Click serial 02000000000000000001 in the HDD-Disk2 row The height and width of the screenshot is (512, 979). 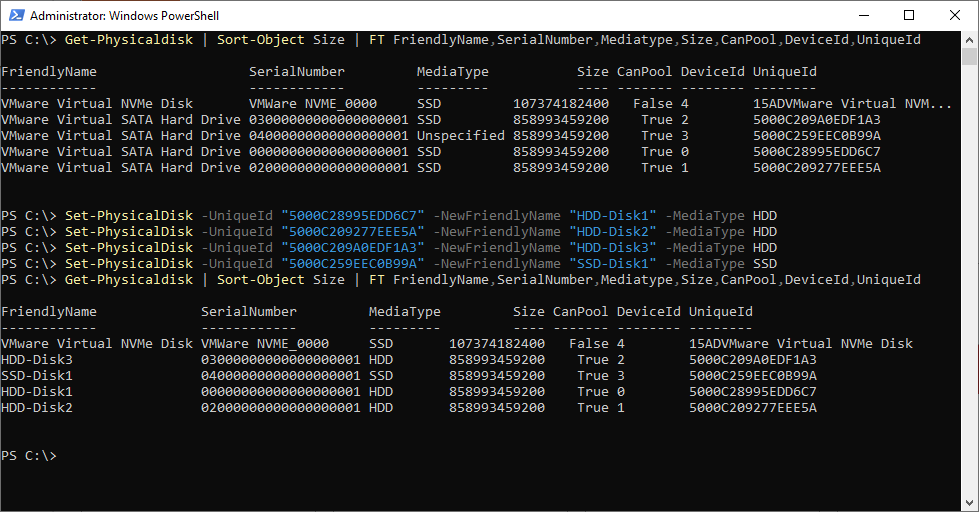click(x=280, y=408)
